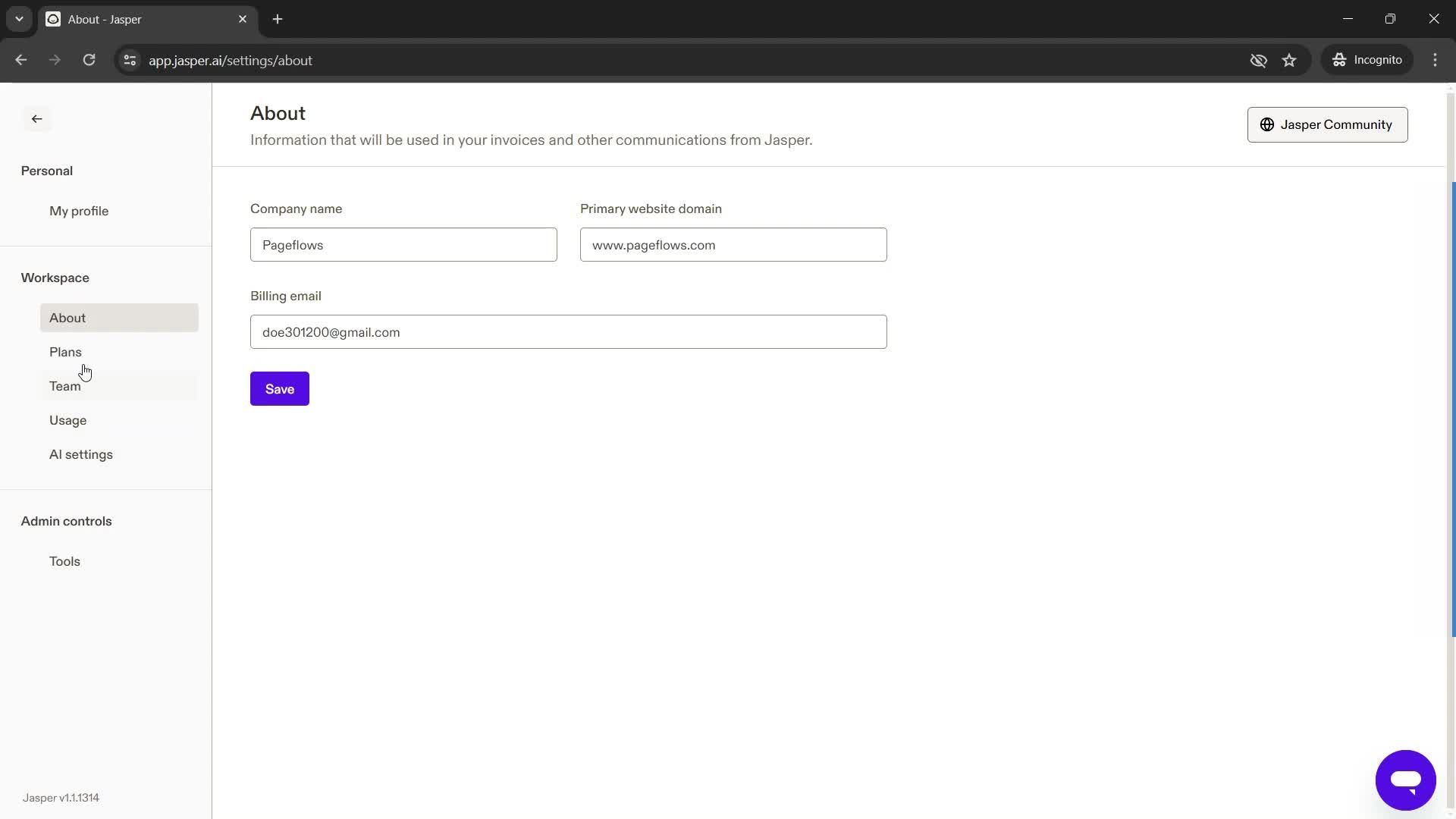Expand the Admin controls section
1456x819 pixels.
click(66, 520)
